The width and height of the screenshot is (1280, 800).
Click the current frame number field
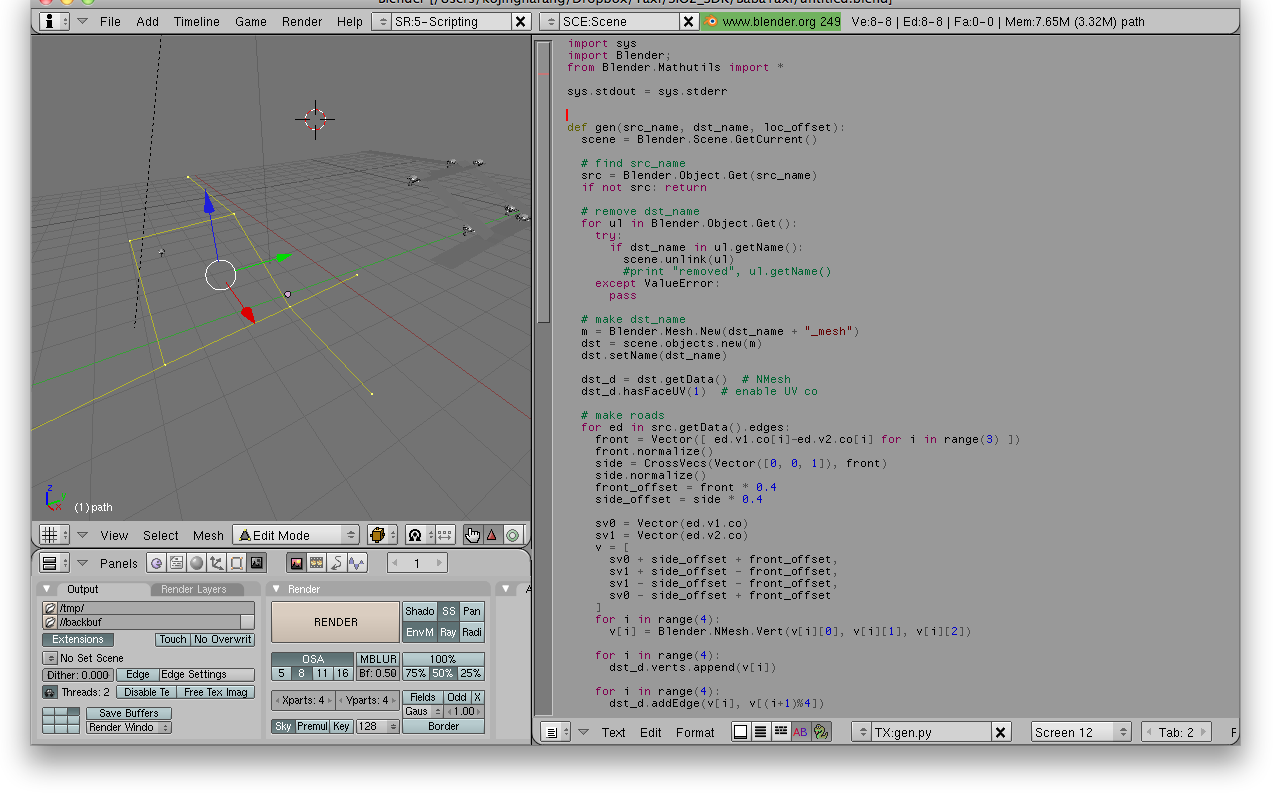pyautogui.click(x=417, y=563)
